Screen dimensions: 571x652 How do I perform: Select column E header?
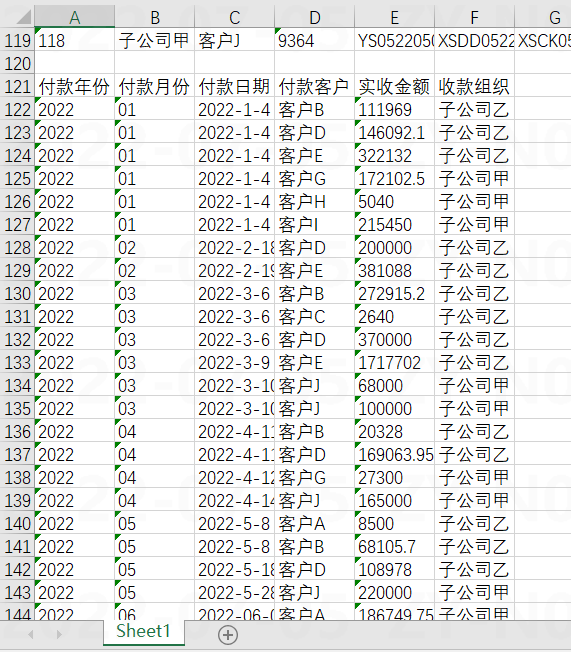coord(394,17)
